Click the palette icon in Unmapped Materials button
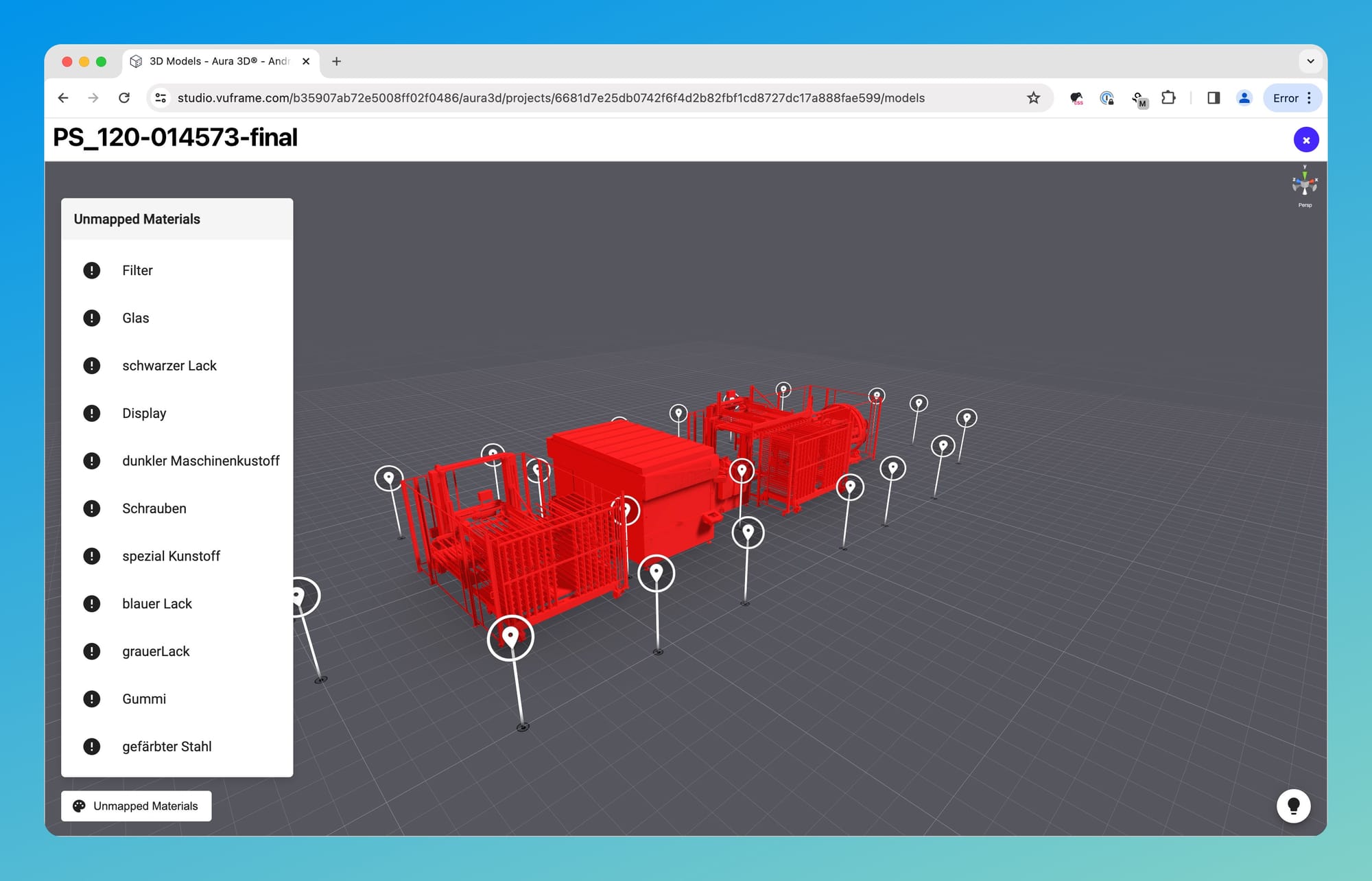 80,806
